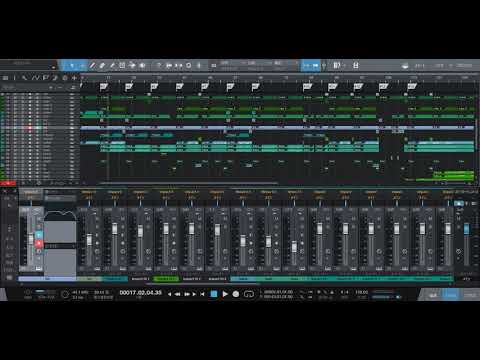Screen dimensions: 480x360
Task: Select the Arrow tool in the toolbar
Action: click(72, 66)
